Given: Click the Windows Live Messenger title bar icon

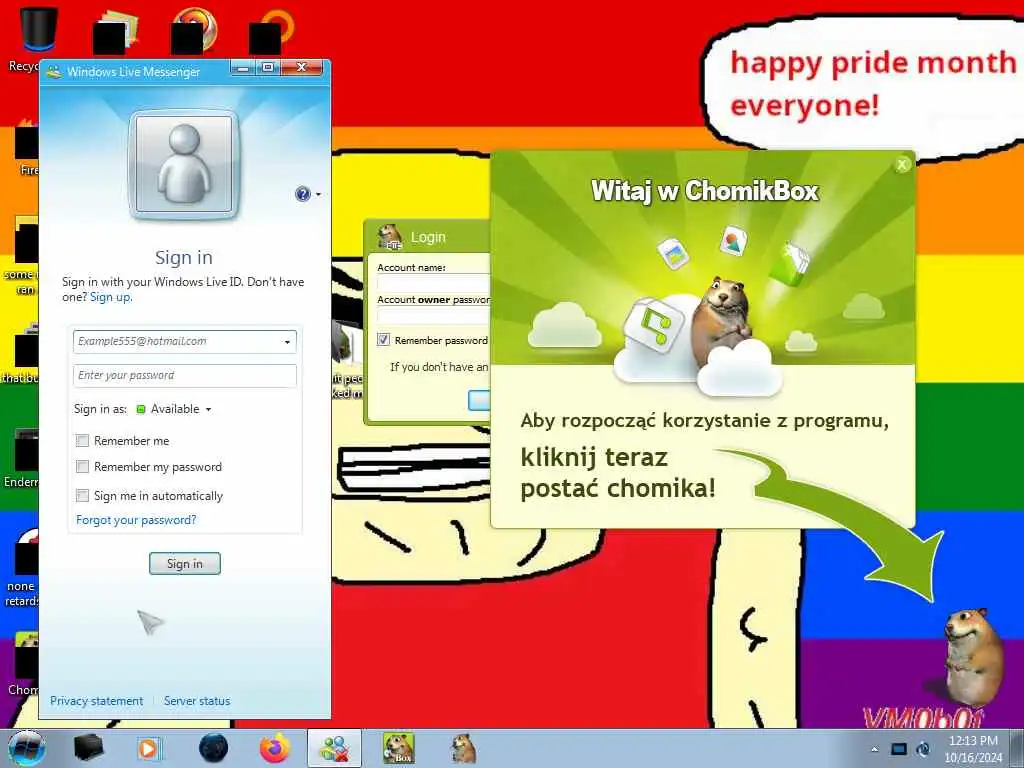Looking at the screenshot, I should pyautogui.click(x=54, y=72).
